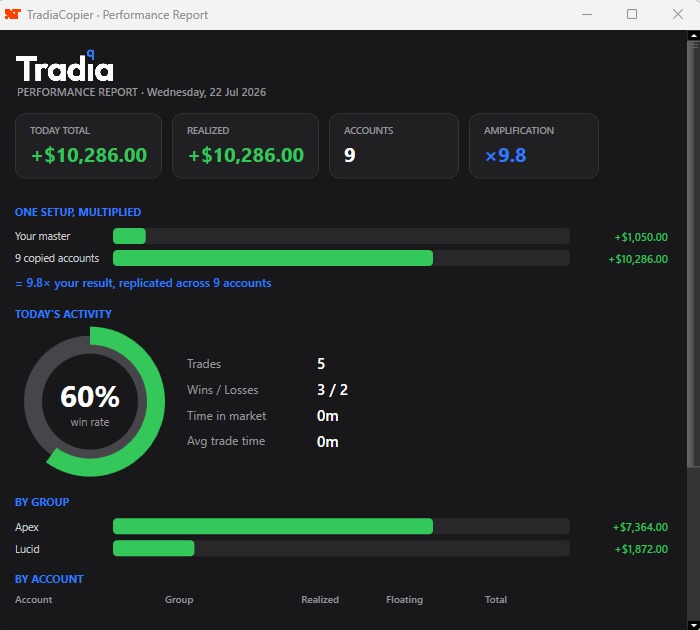Screen dimensions: 700x630
Task: Click the scrollbar down arrow
Action: [694, 625]
